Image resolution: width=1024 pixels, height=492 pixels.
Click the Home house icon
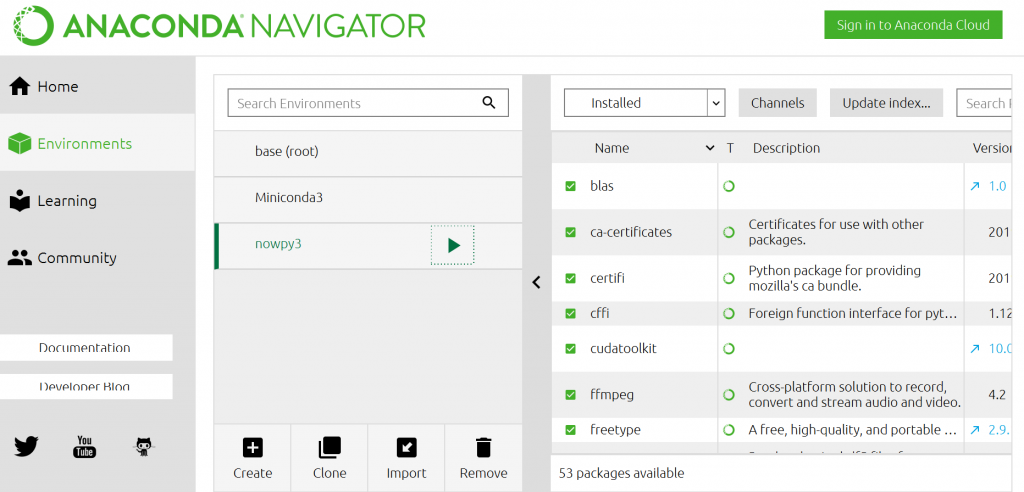(20, 86)
